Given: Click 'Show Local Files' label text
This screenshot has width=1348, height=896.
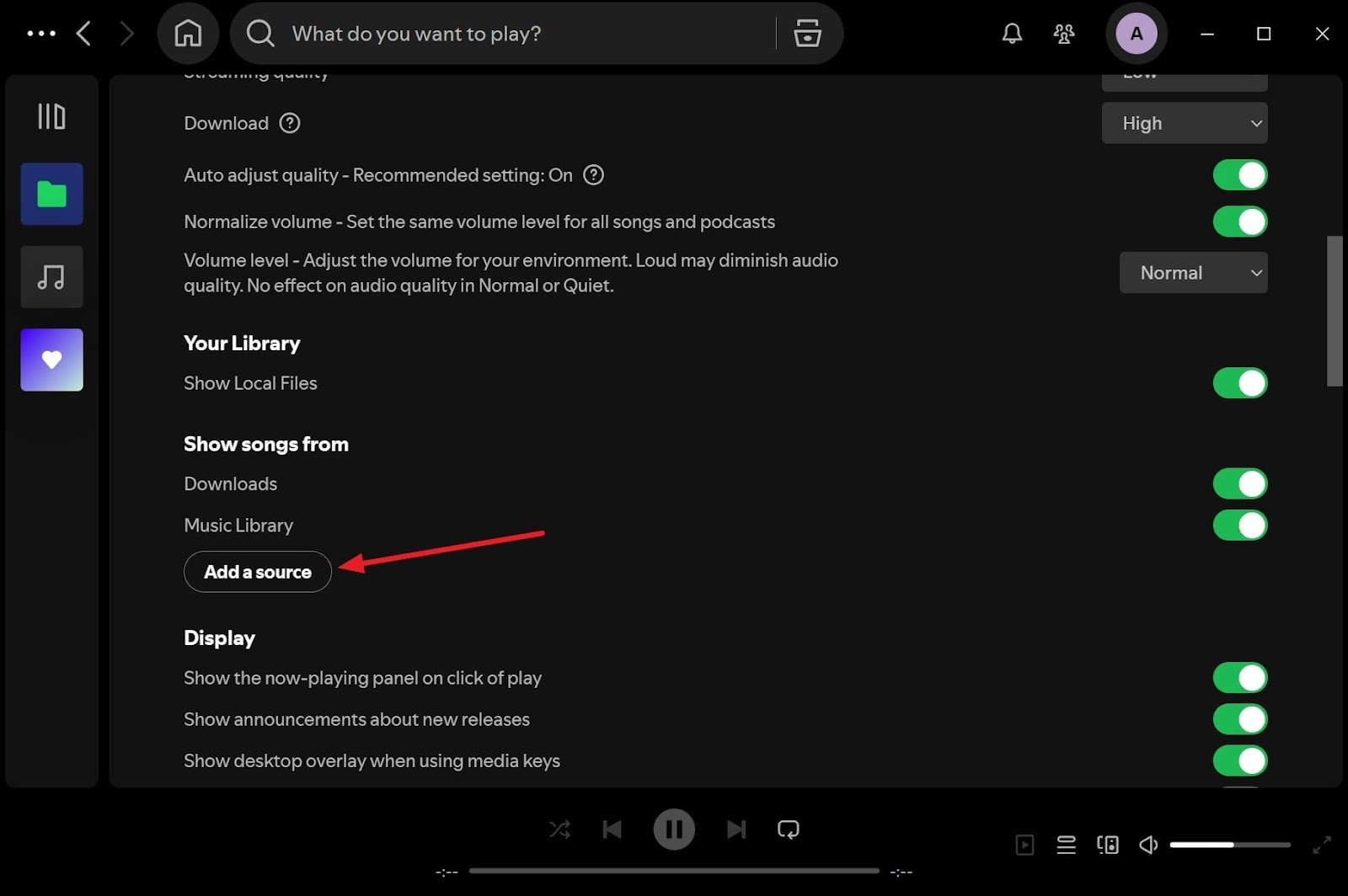Looking at the screenshot, I should coord(250,383).
